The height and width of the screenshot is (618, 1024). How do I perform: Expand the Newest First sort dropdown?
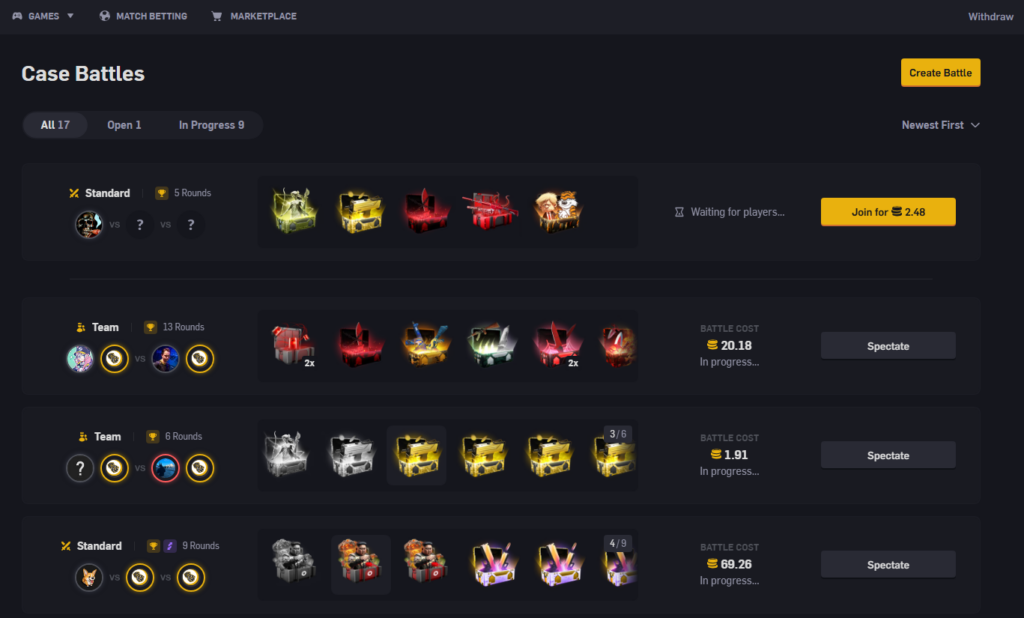(x=940, y=125)
